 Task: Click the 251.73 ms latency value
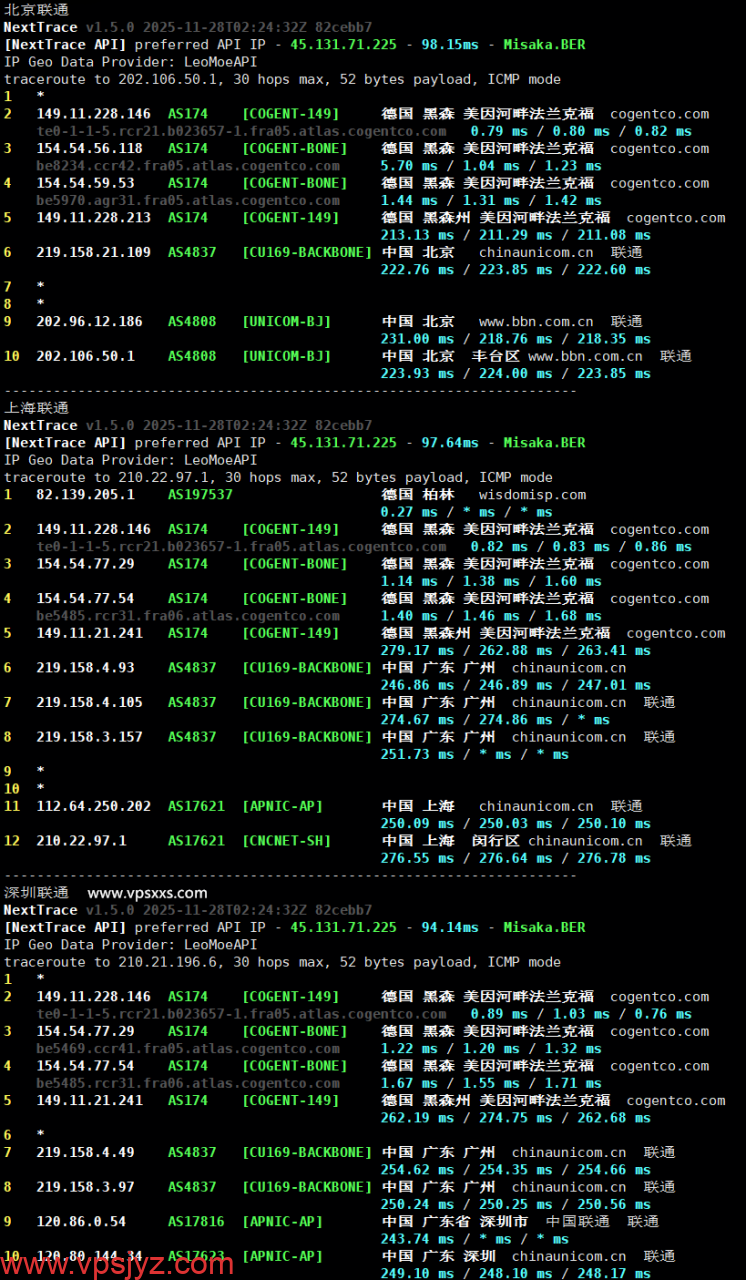tap(417, 755)
